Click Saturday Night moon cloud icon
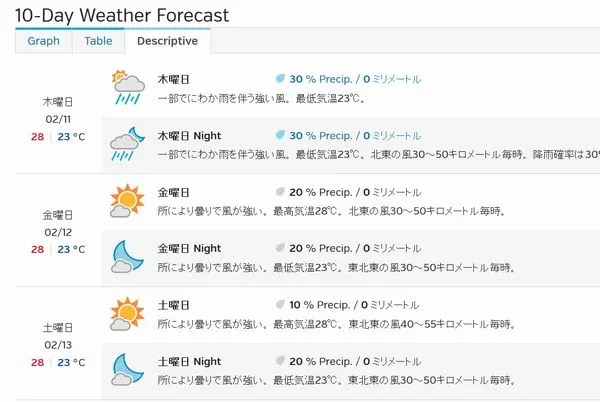Viewport: 600px width, 402px height. pos(127,369)
